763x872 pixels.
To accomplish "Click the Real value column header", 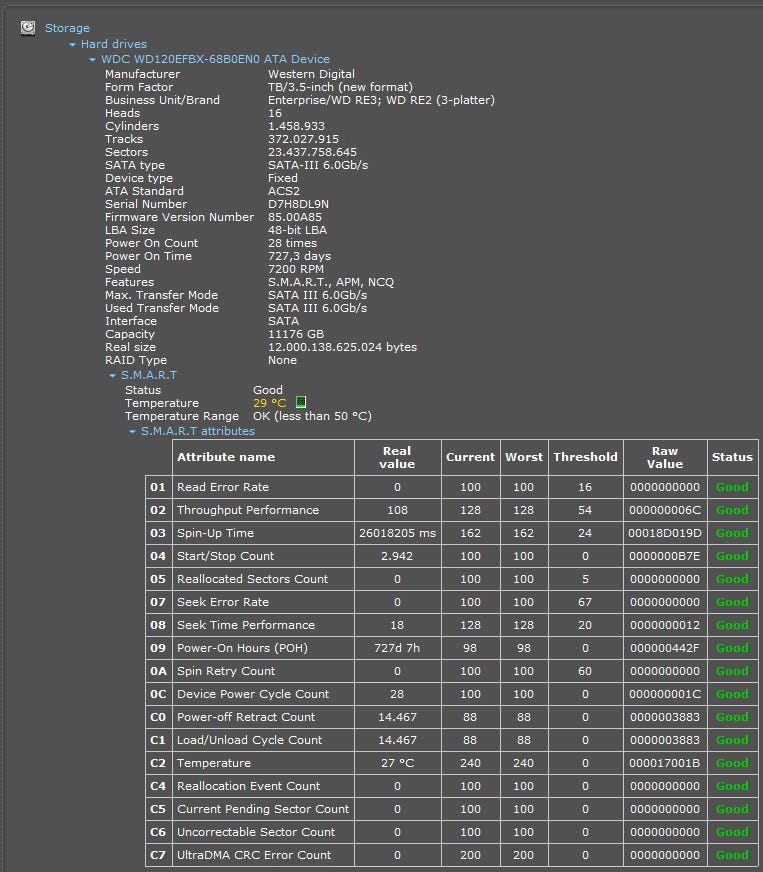I will point(397,457).
